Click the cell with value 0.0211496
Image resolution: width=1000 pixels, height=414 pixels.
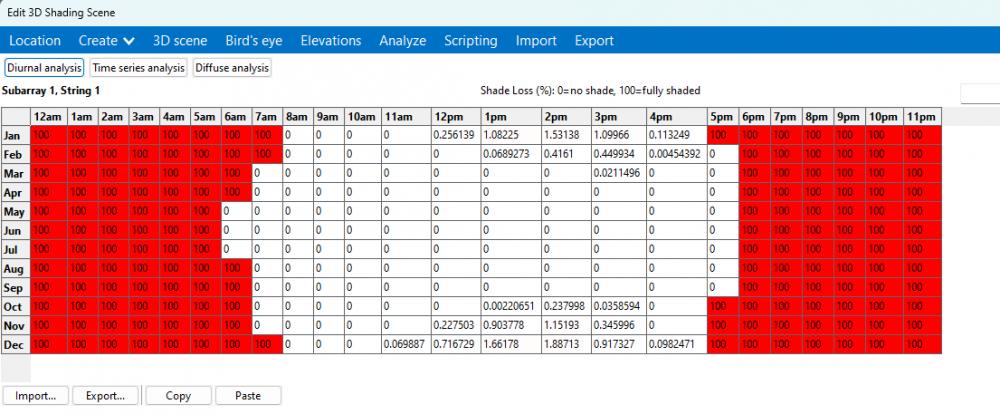point(619,174)
